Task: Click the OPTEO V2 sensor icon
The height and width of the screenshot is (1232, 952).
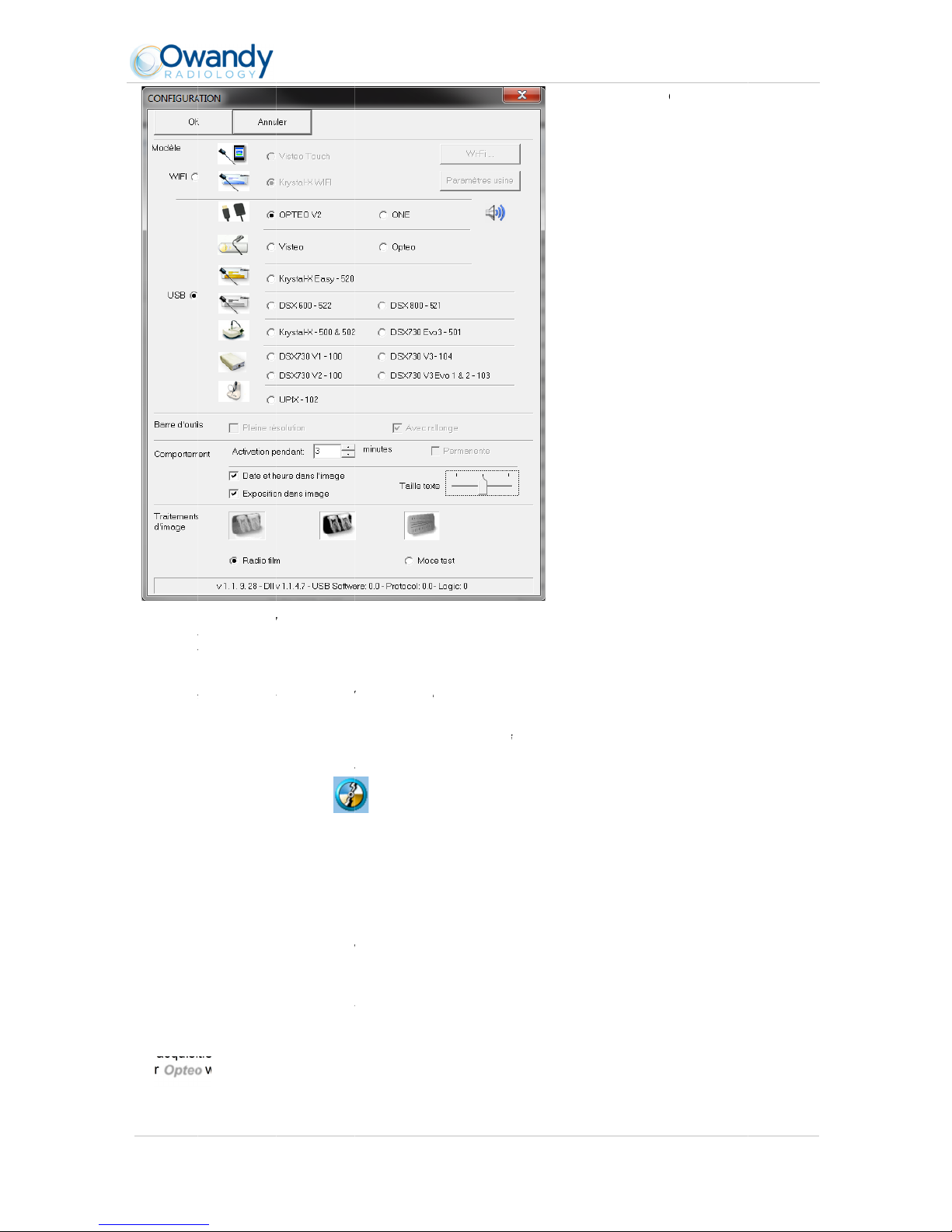Action: coord(234,212)
